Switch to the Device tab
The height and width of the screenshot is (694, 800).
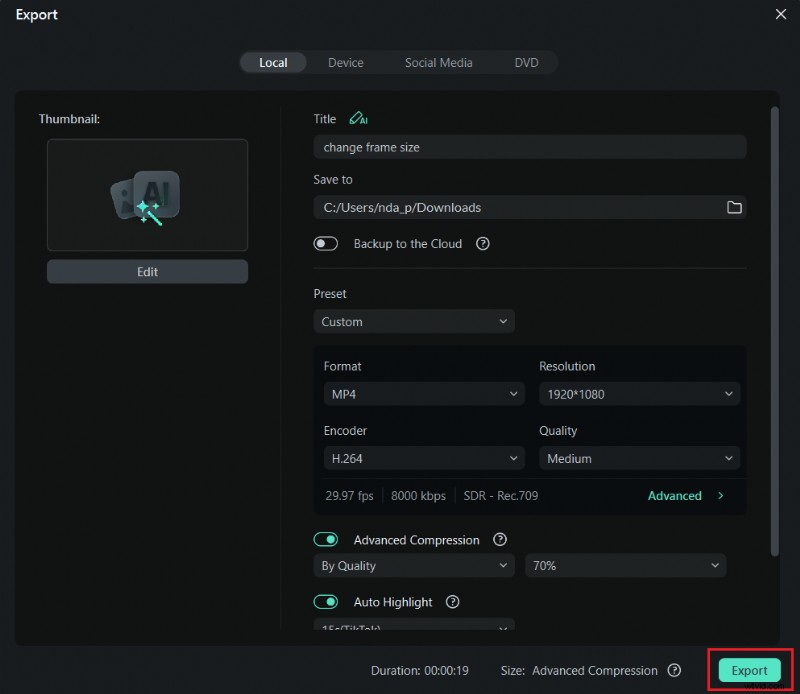[x=346, y=62]
